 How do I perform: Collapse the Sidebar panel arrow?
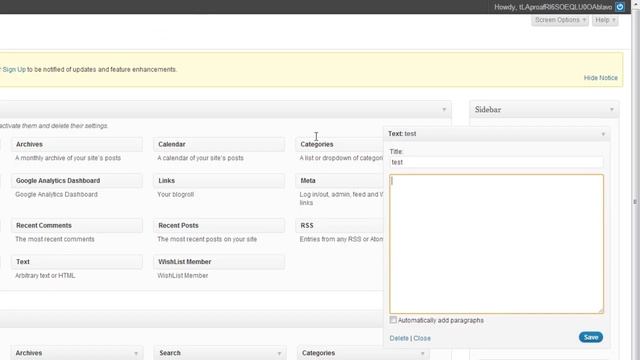click(x=611, y=109)
